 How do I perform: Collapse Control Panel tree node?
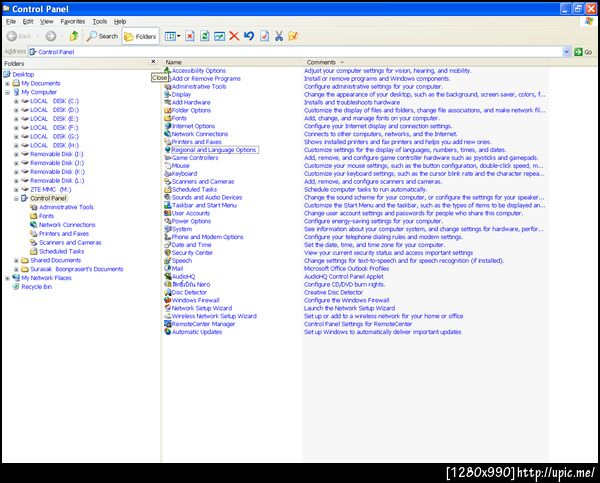(16, 198)
